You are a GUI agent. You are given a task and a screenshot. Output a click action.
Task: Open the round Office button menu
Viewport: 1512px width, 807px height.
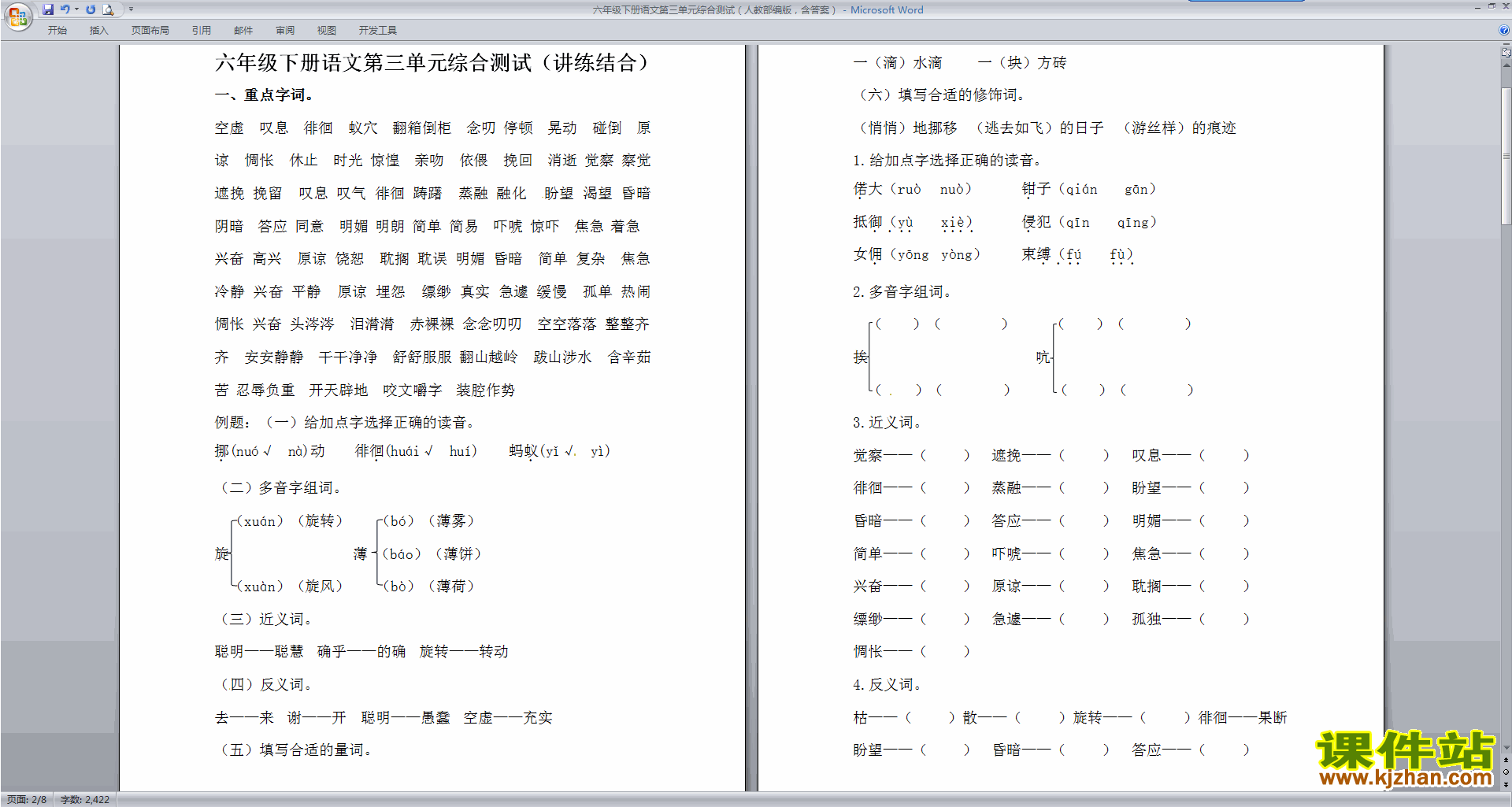tap(17, 16)
